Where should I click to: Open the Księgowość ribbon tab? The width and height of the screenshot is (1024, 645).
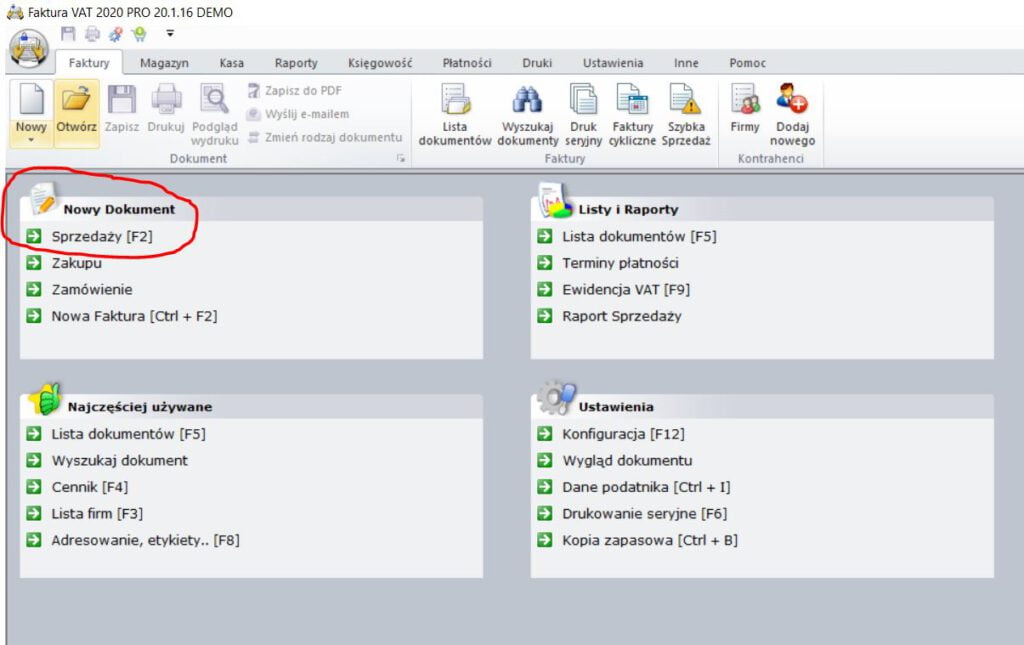click(x=379, y=63)
